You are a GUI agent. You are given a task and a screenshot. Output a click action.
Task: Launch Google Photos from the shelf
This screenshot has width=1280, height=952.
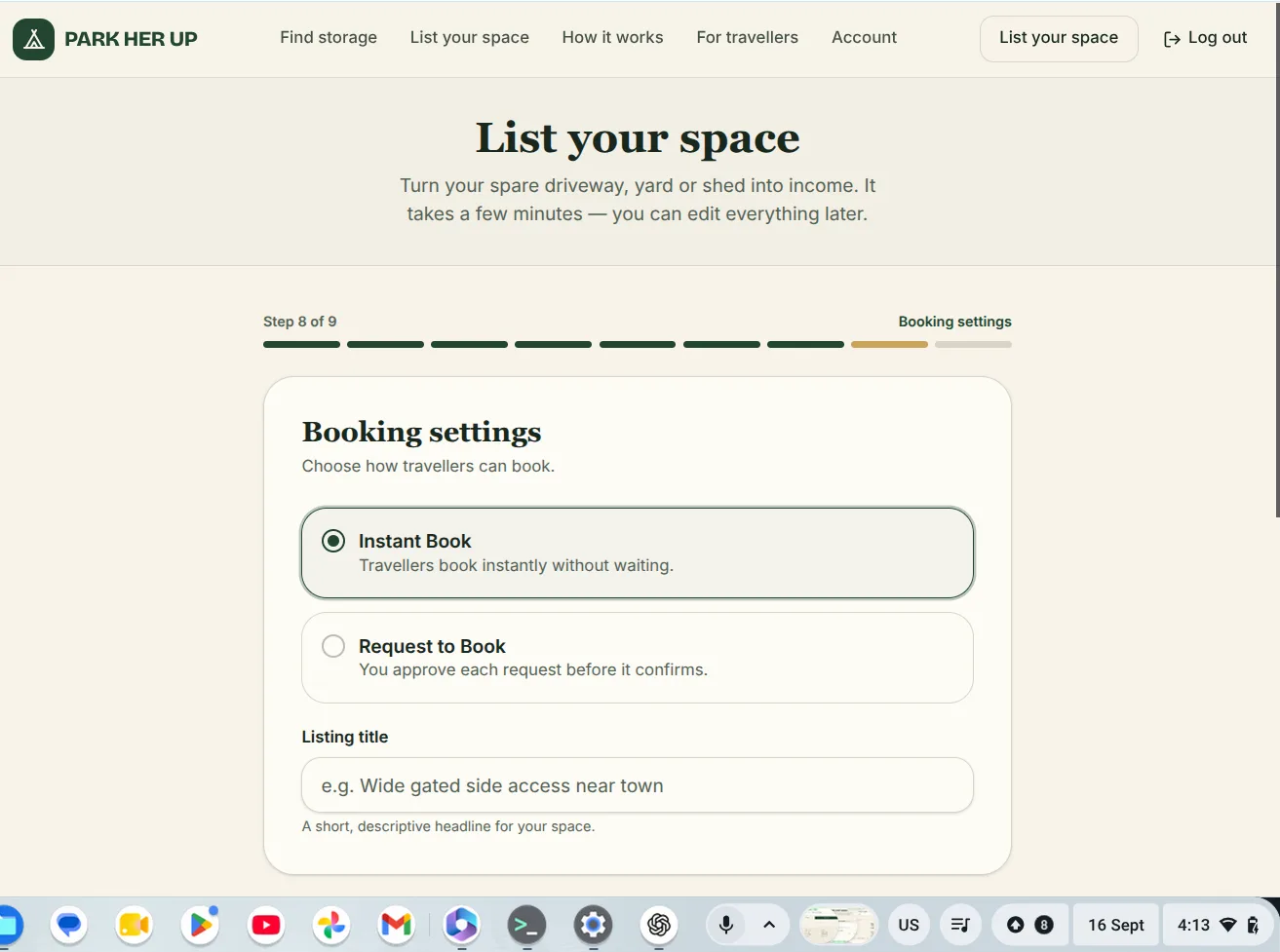coord(331,925)
